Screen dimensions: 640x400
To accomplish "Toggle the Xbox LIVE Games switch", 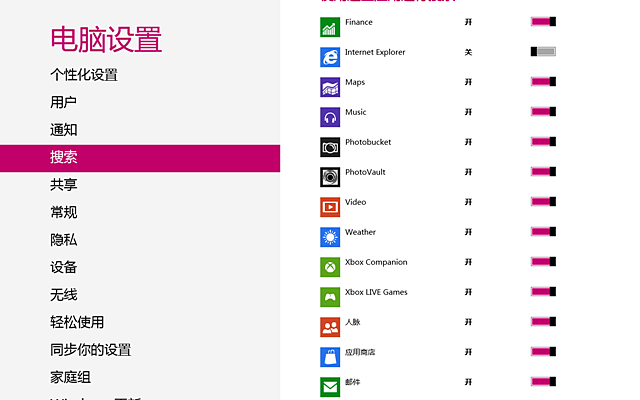I will (x=543, y=291).
